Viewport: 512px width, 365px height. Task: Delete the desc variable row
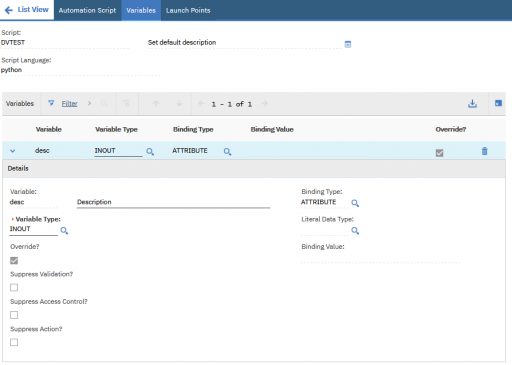484,151
